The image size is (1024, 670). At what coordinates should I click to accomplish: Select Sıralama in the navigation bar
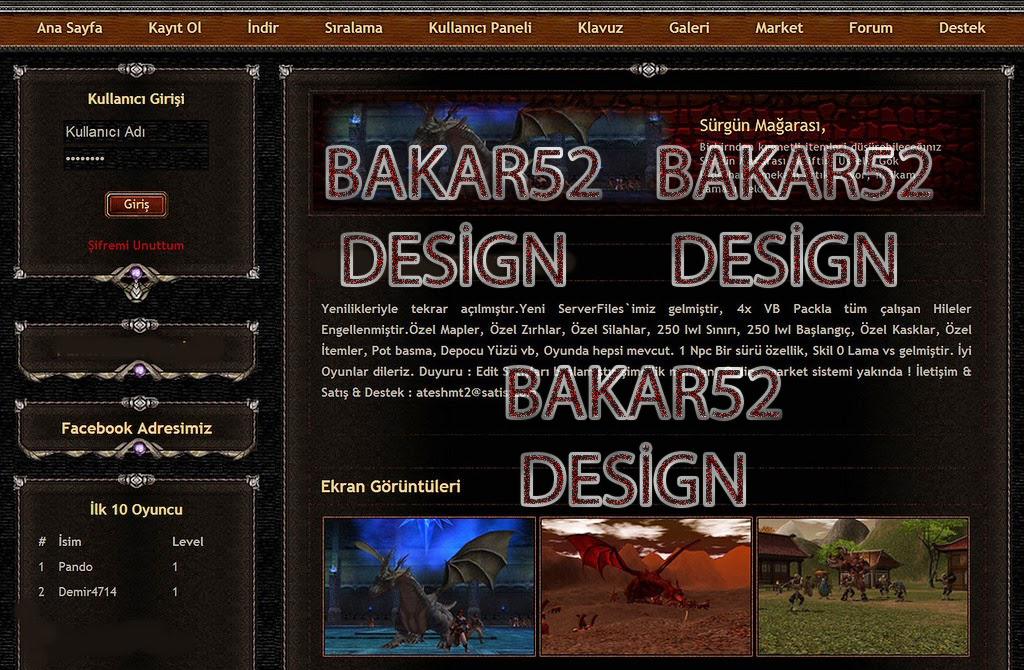(353, 28)
